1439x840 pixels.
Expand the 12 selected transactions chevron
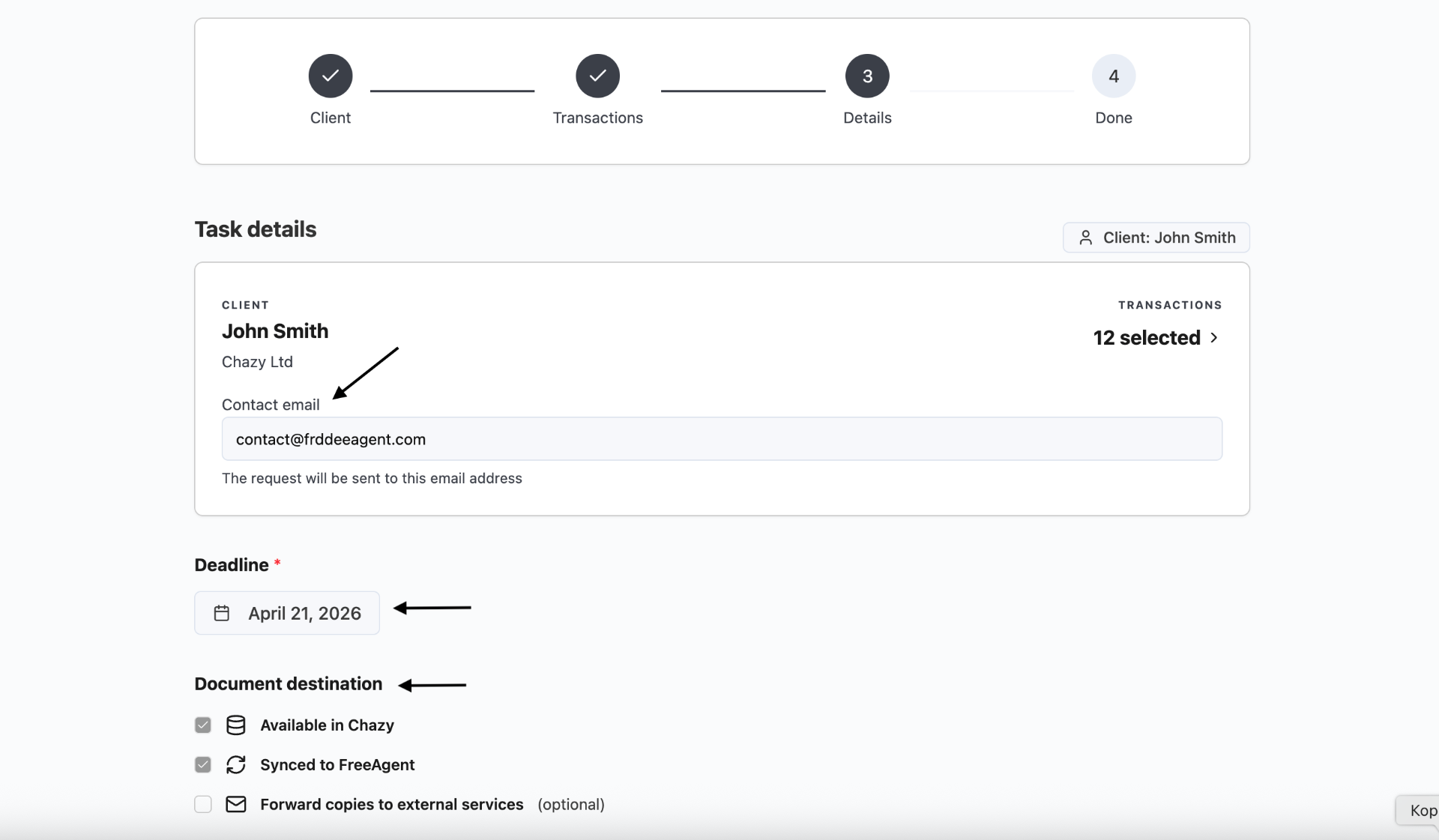1214,338
